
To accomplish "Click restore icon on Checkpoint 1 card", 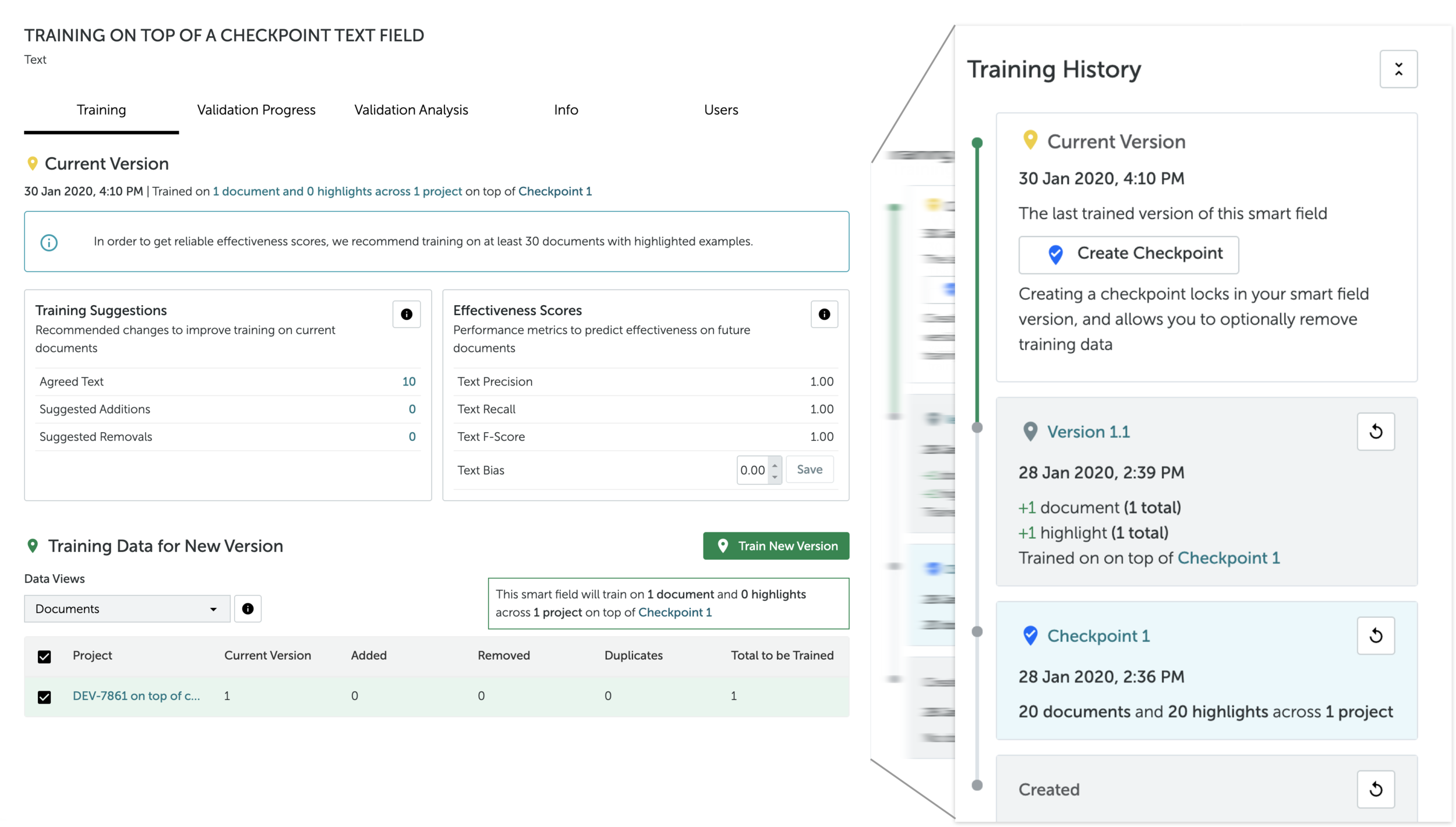I will (x=1376, y=635).
